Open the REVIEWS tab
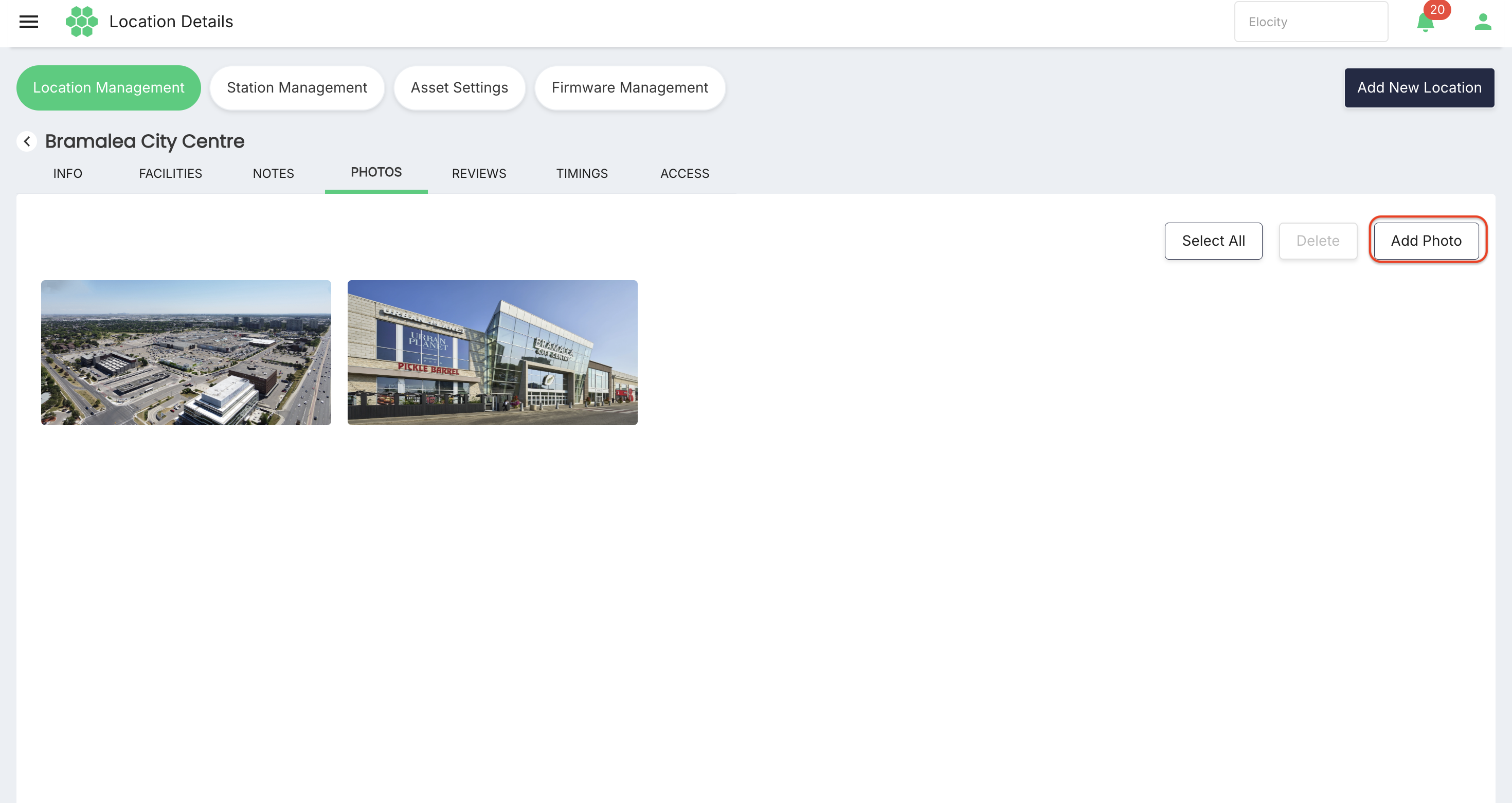Image resolution: width=1512 pixels, height=803 pixels. click(479, 174)
